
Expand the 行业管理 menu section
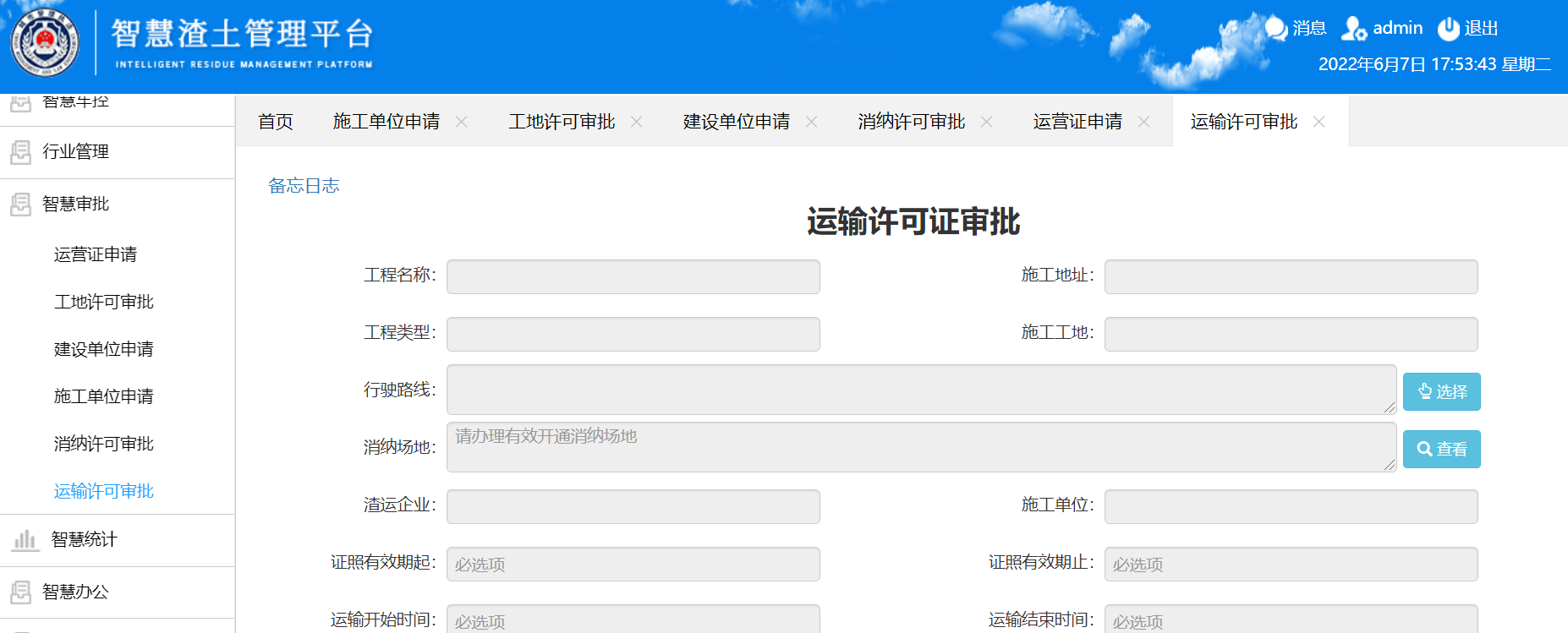[76, 151]
